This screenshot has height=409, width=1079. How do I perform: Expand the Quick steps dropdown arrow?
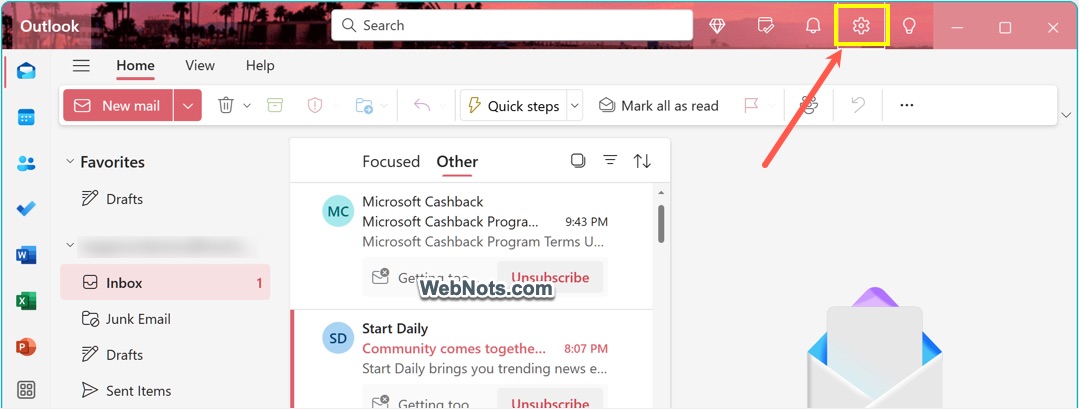pos(575,105)
